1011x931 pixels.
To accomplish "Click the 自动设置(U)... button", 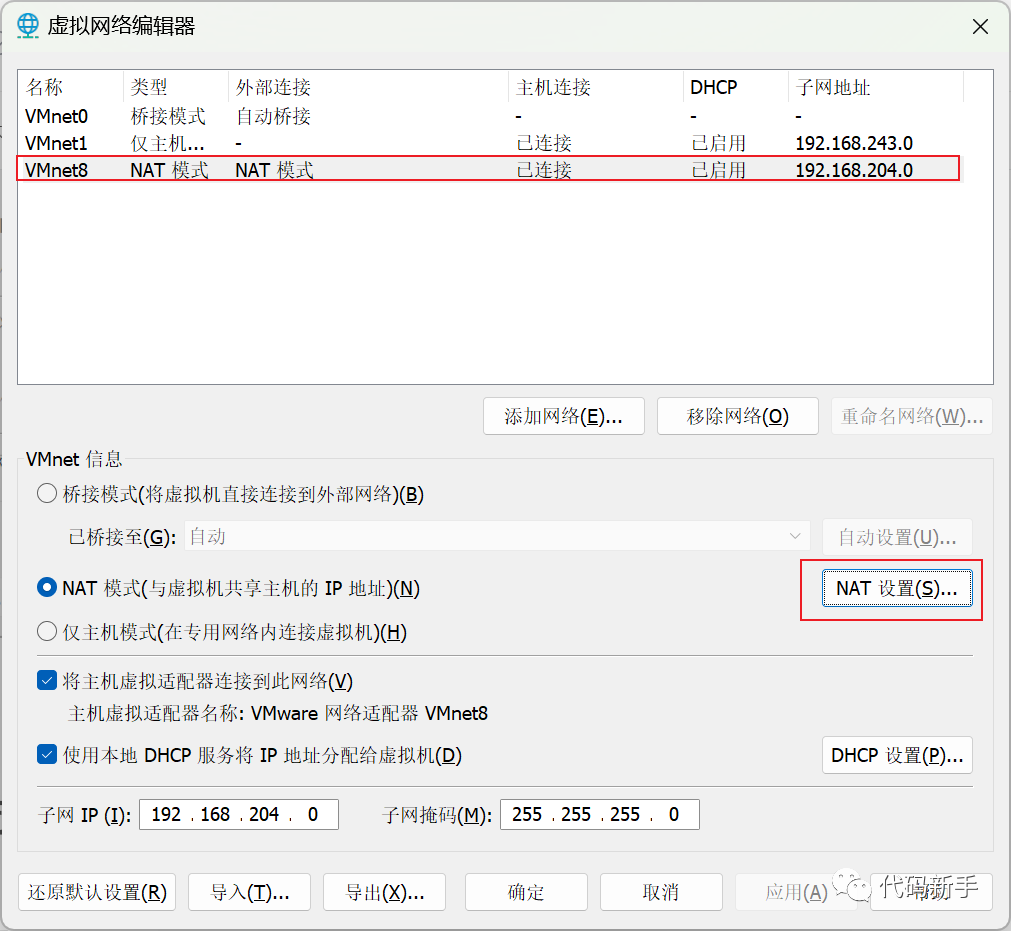I will click(x=897, y=536).
